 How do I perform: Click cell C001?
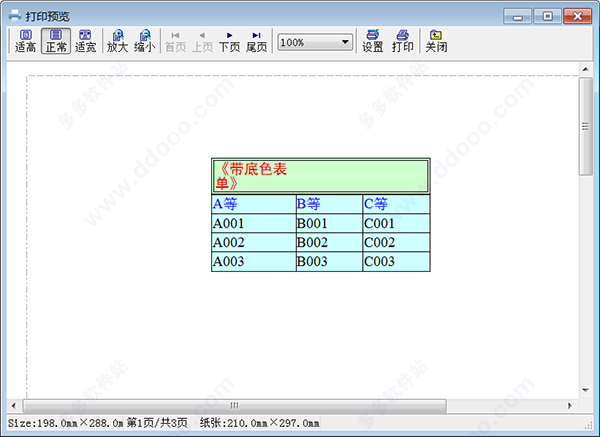[x=396, y=223]
